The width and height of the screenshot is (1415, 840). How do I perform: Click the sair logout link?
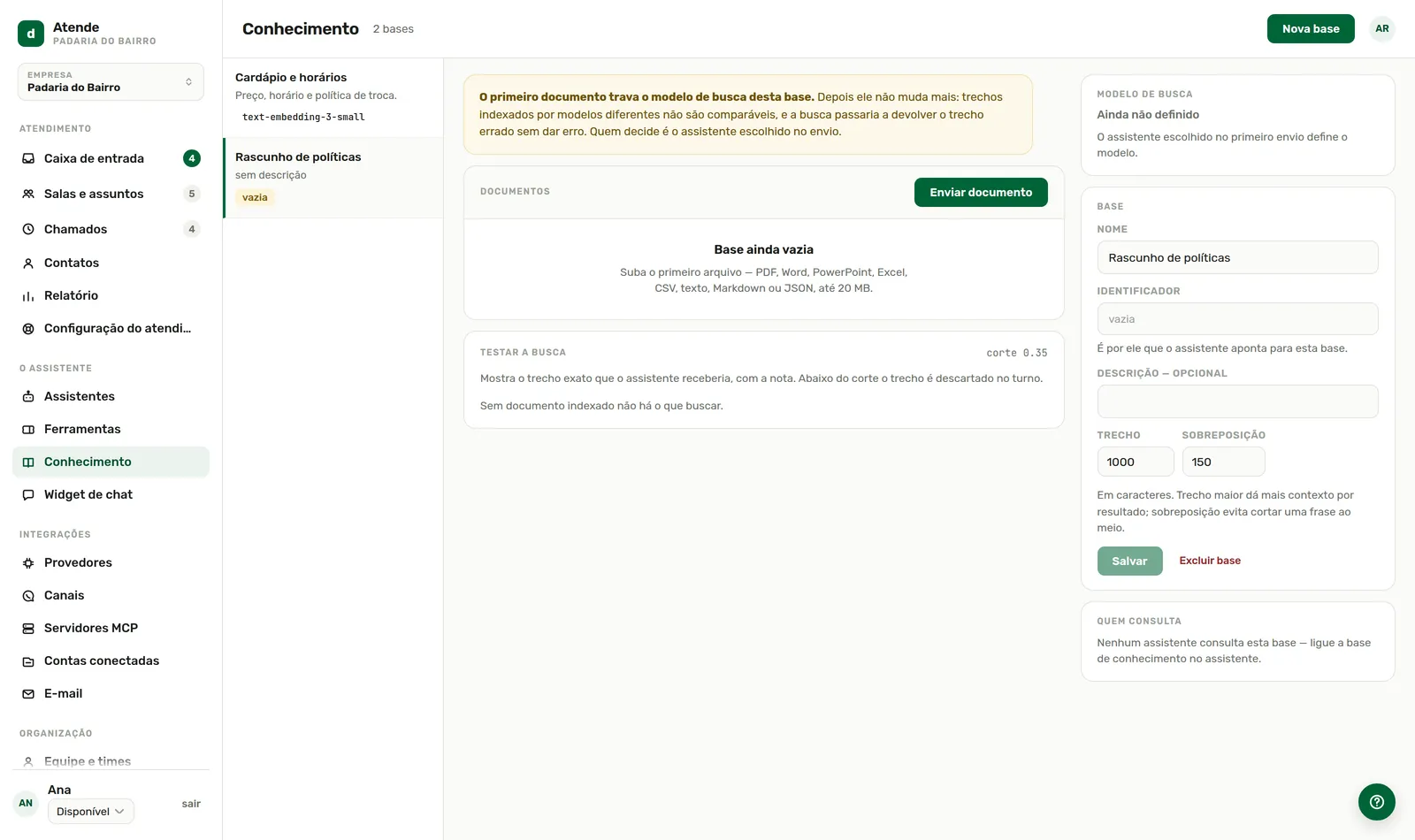coord(191,804)
